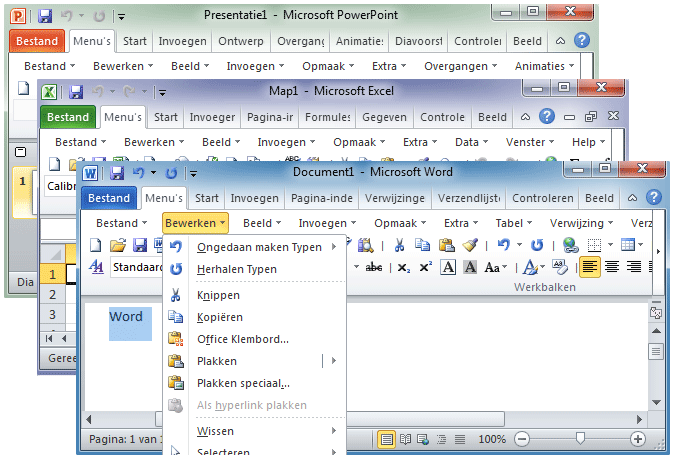This screenshot has height=460, width=680.
Task: Minimize the Word ribbon with caret icon
Action: pyautogui.click(x=632, y=198)
